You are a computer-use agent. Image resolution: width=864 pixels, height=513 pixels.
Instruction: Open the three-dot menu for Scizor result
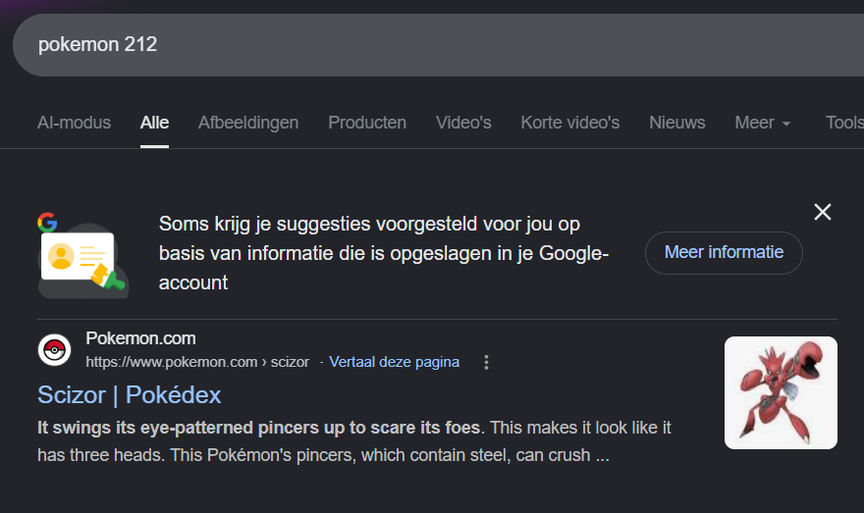(486, 362)
